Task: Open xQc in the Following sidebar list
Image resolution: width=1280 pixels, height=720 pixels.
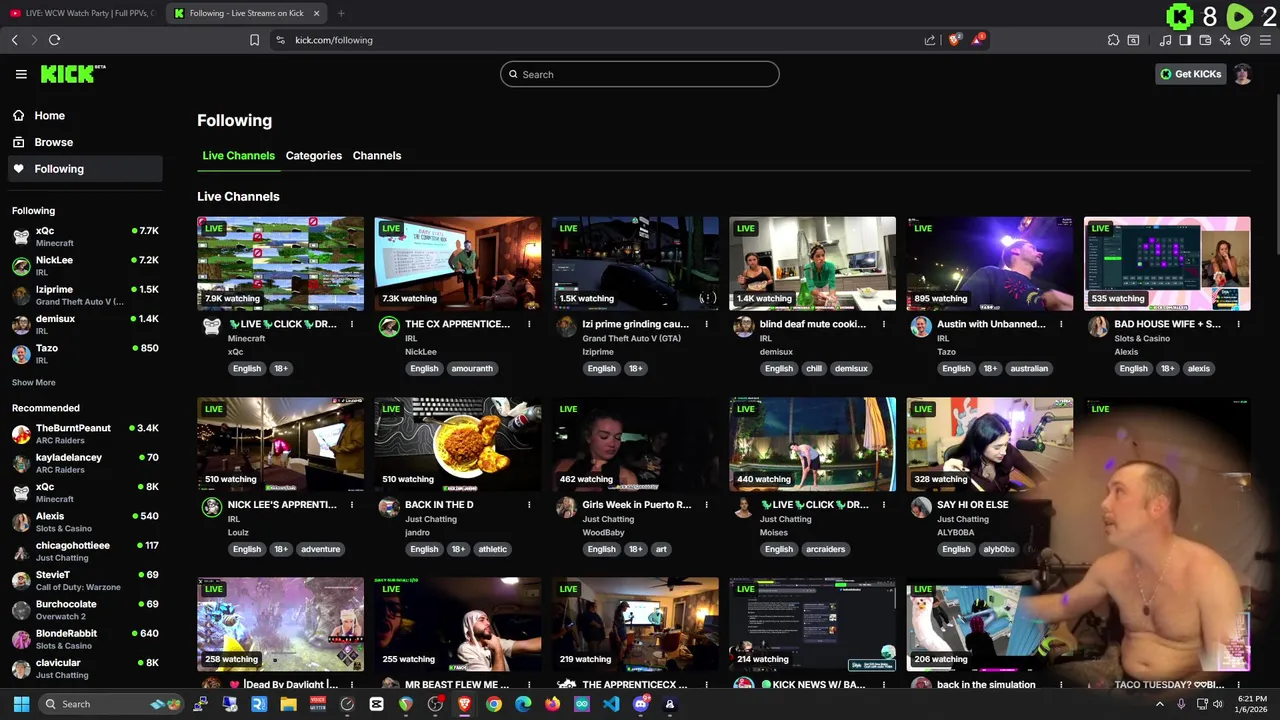Action: coord(85,236)
